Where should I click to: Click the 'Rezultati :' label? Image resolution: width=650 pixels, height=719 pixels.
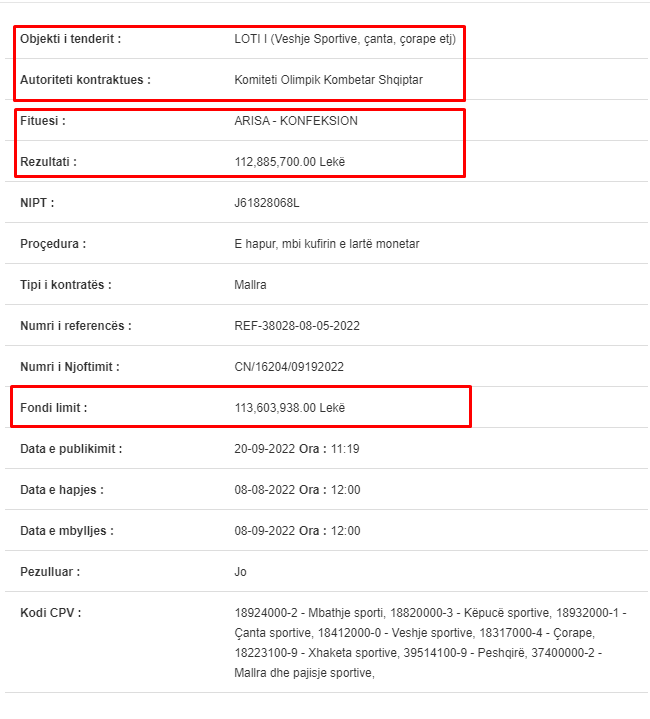[48, 162]
